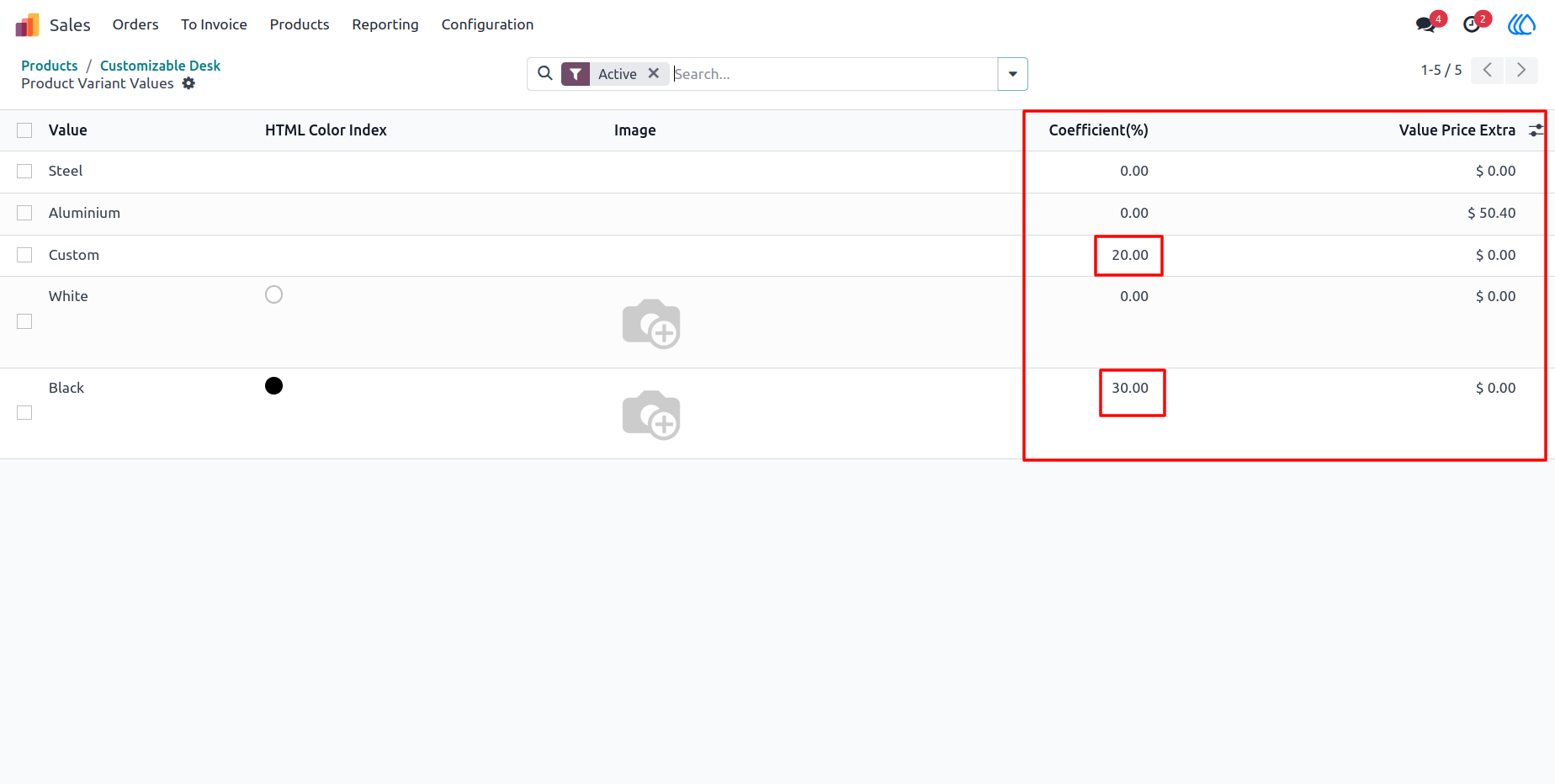1555x784 pixels.
Task: Open the user avatar menu
Action: (1521, 24)
